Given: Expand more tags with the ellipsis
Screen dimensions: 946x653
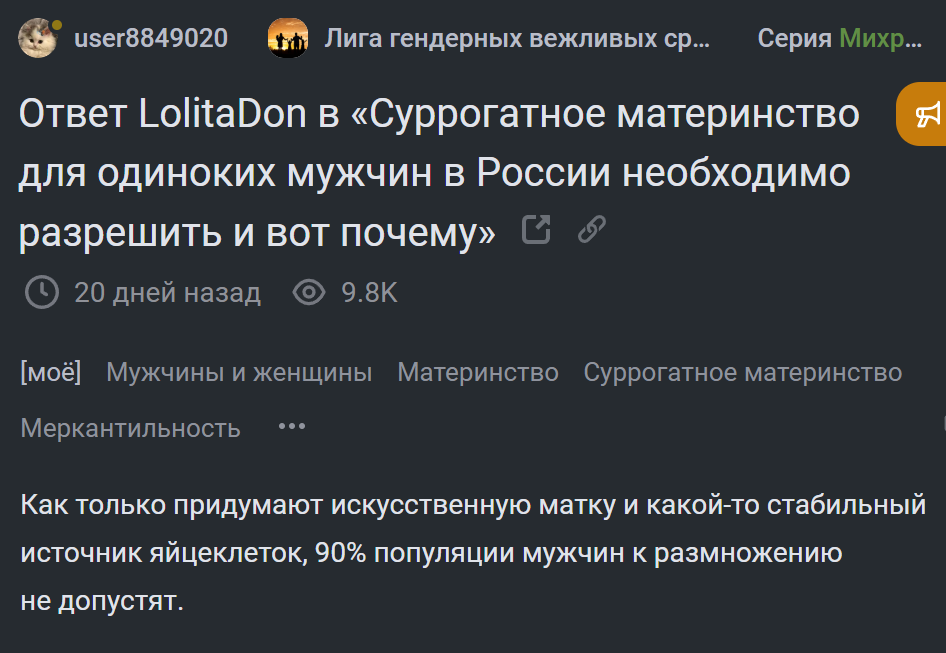Looking at the screenshot, I should pos(292,427).
